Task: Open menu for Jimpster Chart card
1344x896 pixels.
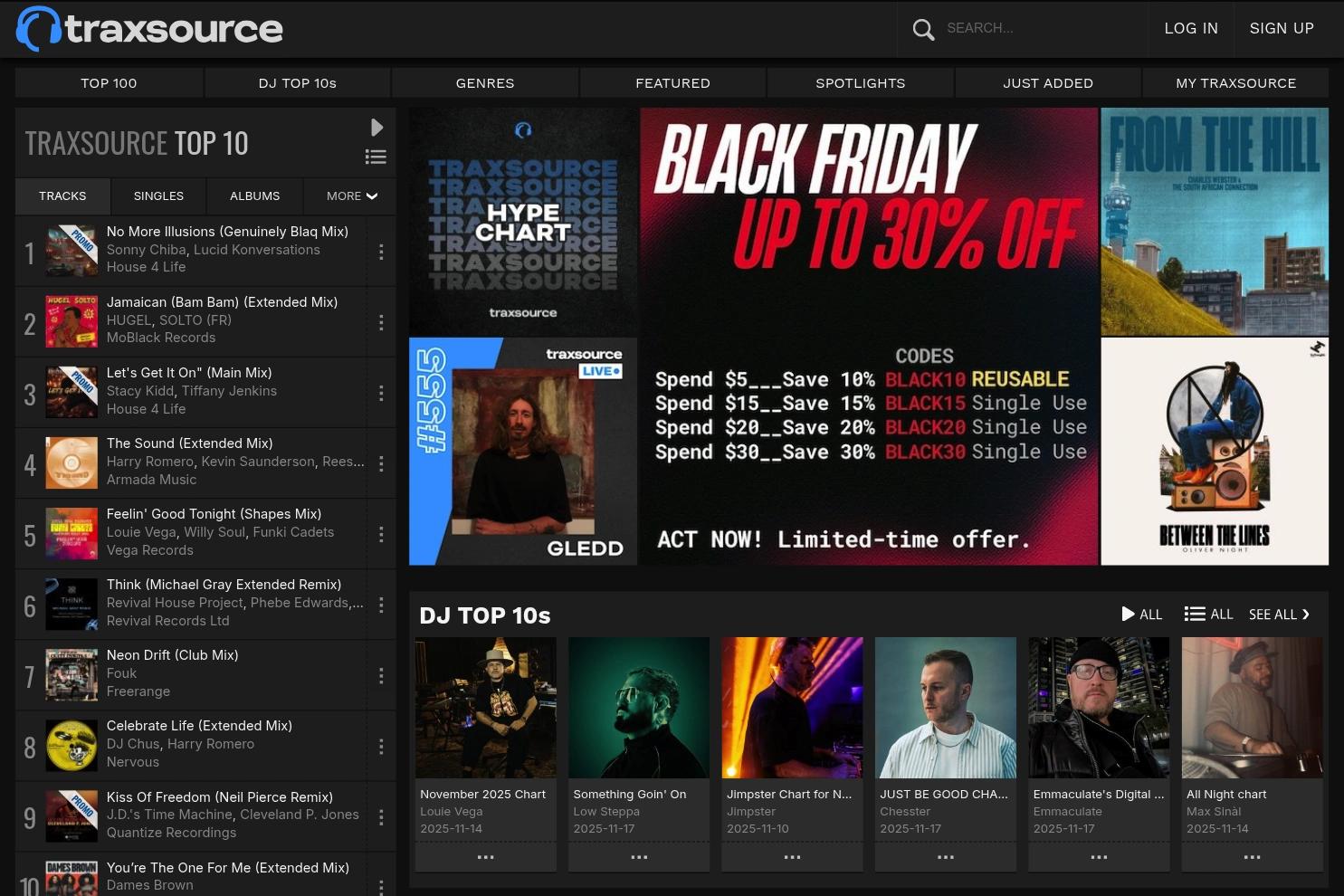Action: click(792, 857)
